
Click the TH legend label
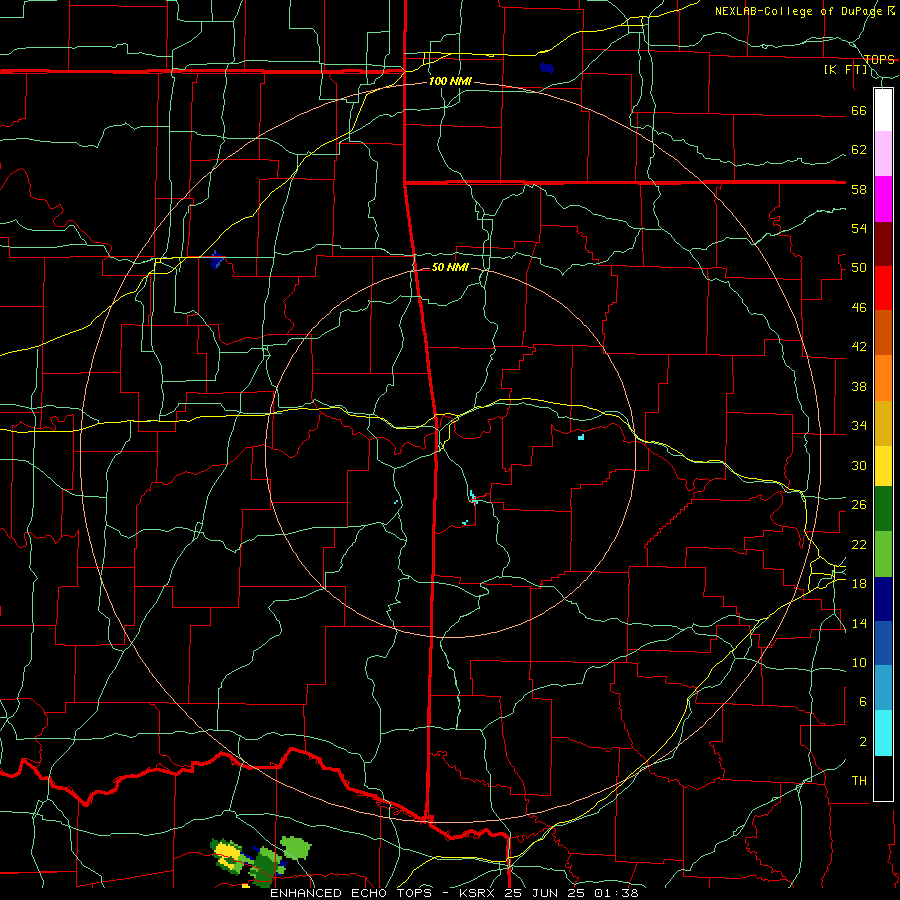point(859,781)
